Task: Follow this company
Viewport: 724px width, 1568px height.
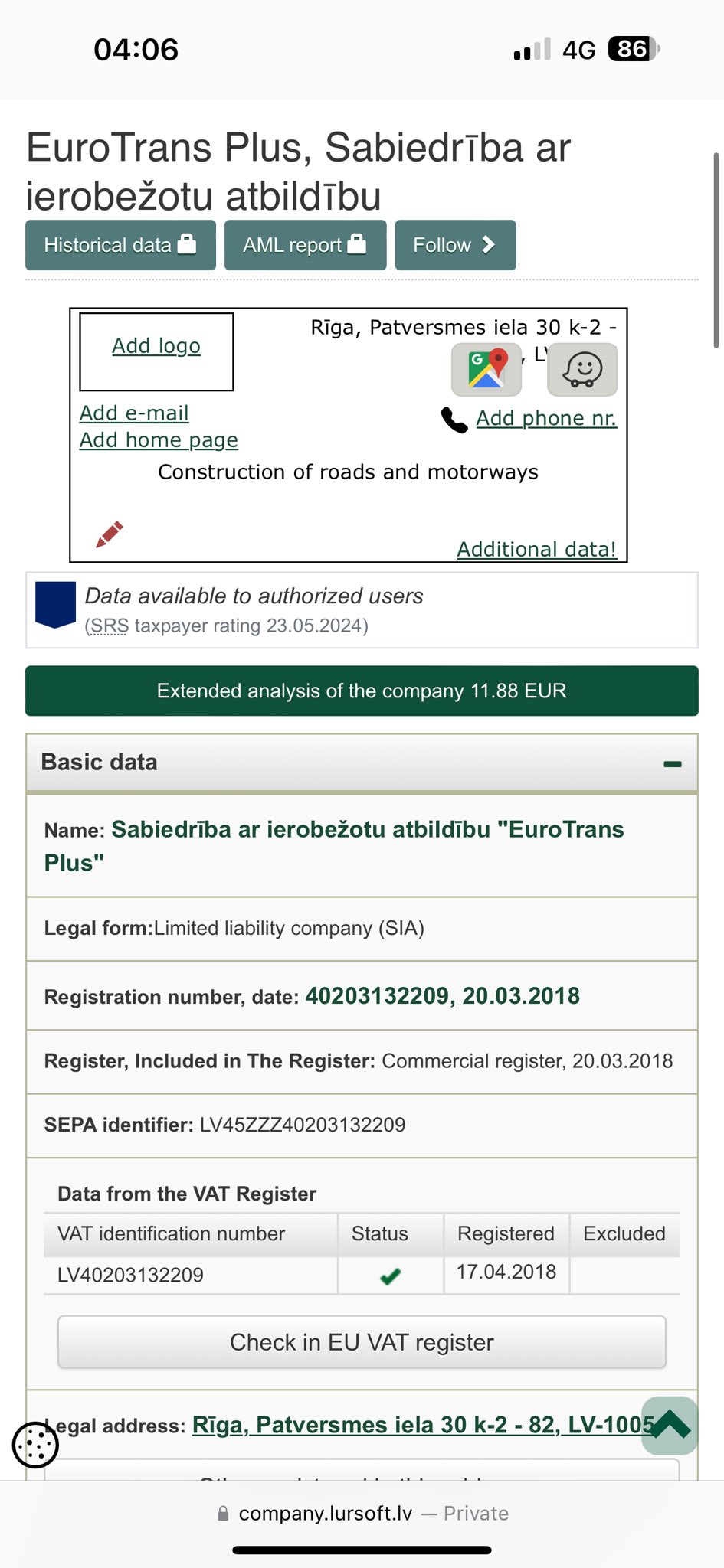Action: click(455, 245)
